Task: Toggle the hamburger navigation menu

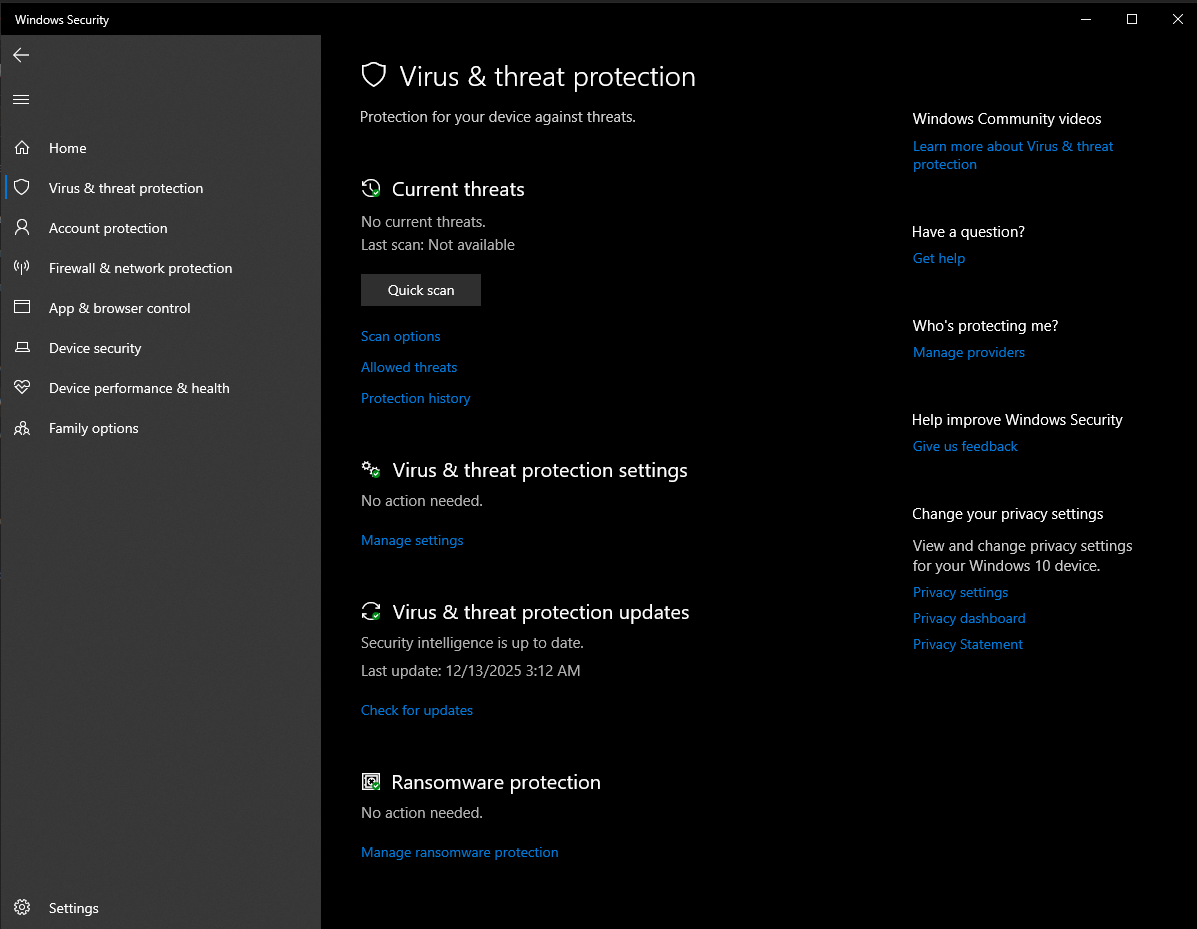Action: (x=21, y=99)
